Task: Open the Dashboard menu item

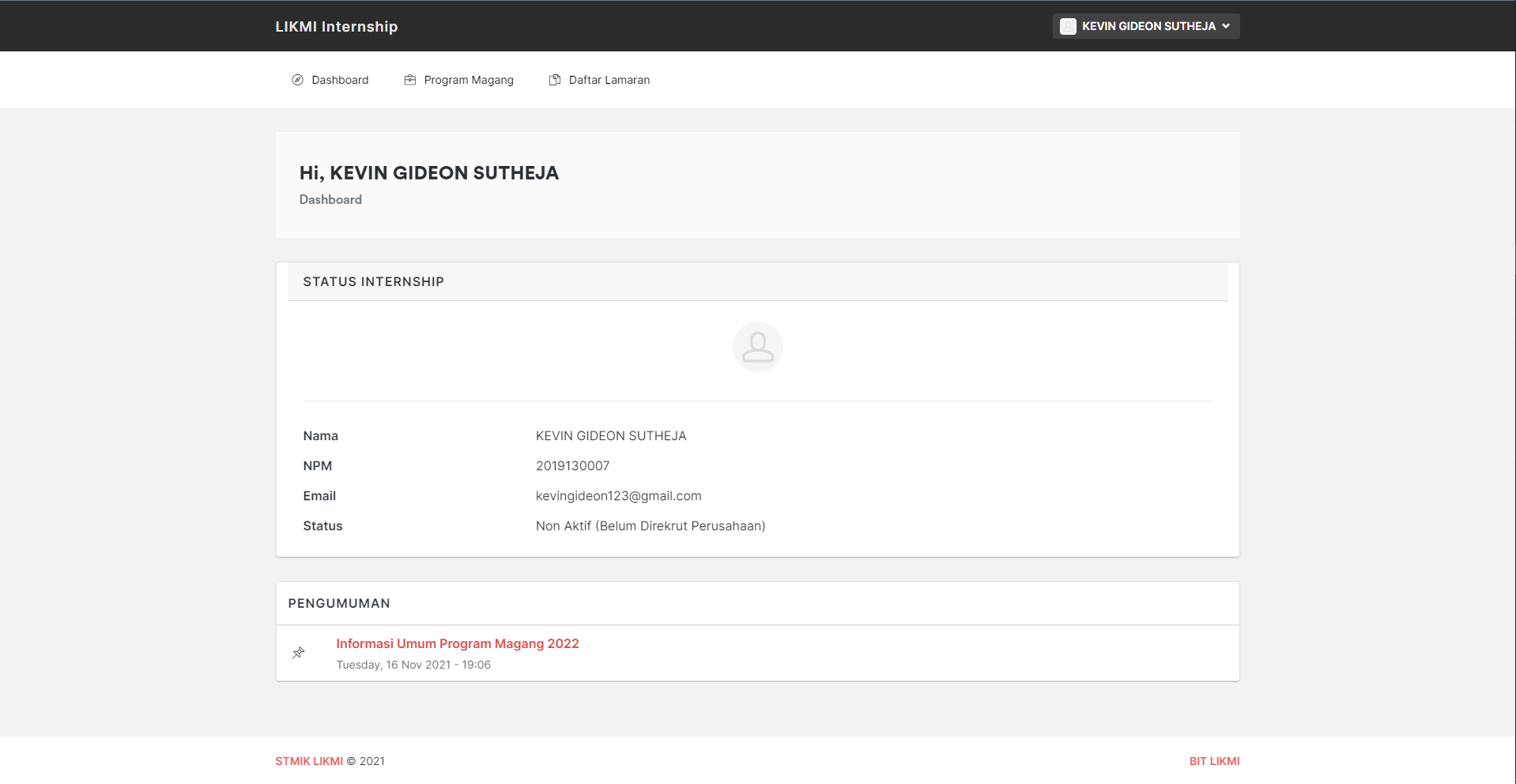Action: (330, 80)
